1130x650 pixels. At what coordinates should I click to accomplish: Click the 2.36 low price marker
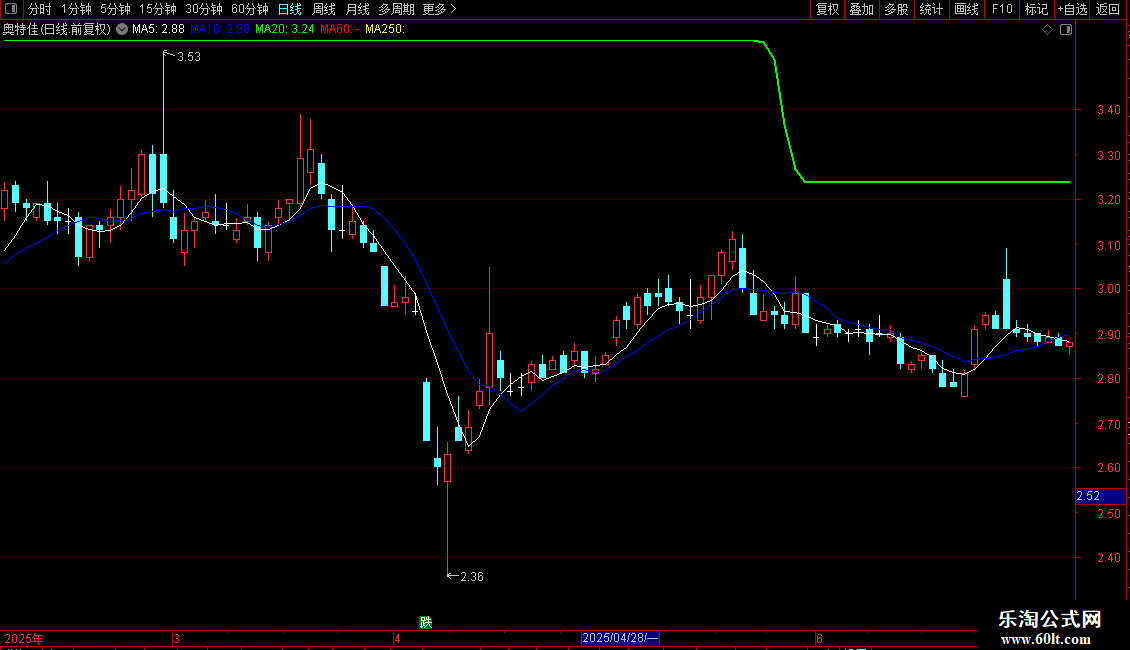tap(466, 576)
